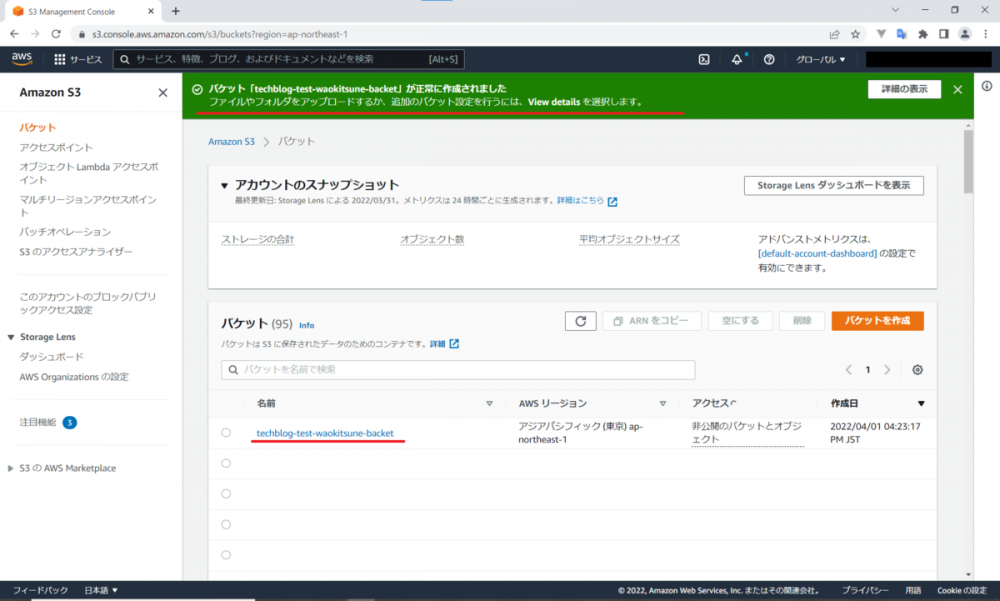1000x601 pixels.
Task: Open the Chrome extensions puzzle icon
Action: coord(923,34)
